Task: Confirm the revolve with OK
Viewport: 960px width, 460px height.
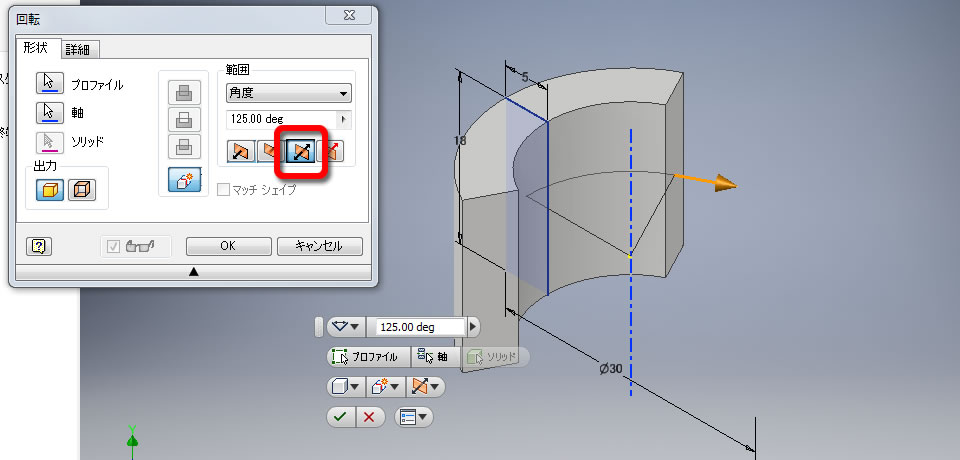Action: (x=228, y=246)
